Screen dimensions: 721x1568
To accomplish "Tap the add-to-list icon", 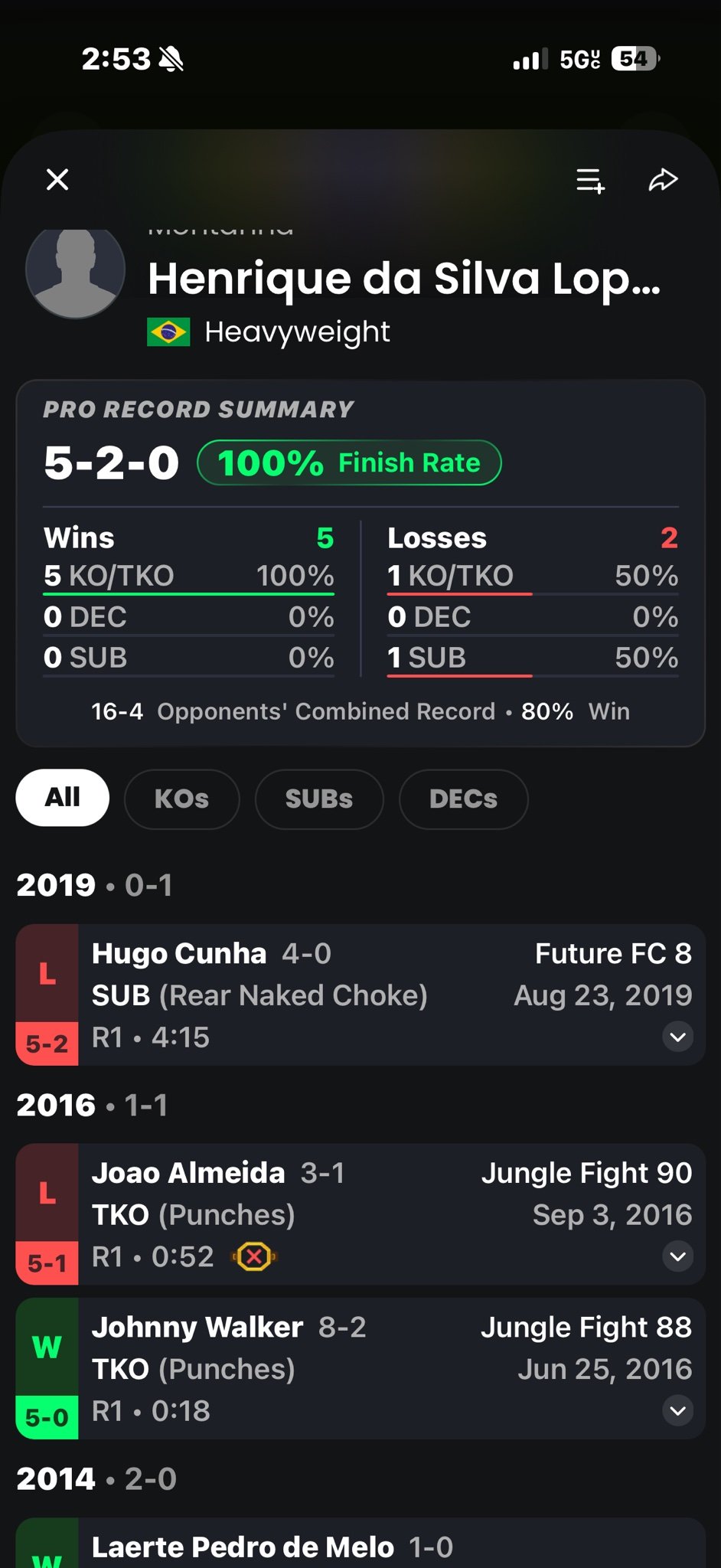I will pos(590,181).
